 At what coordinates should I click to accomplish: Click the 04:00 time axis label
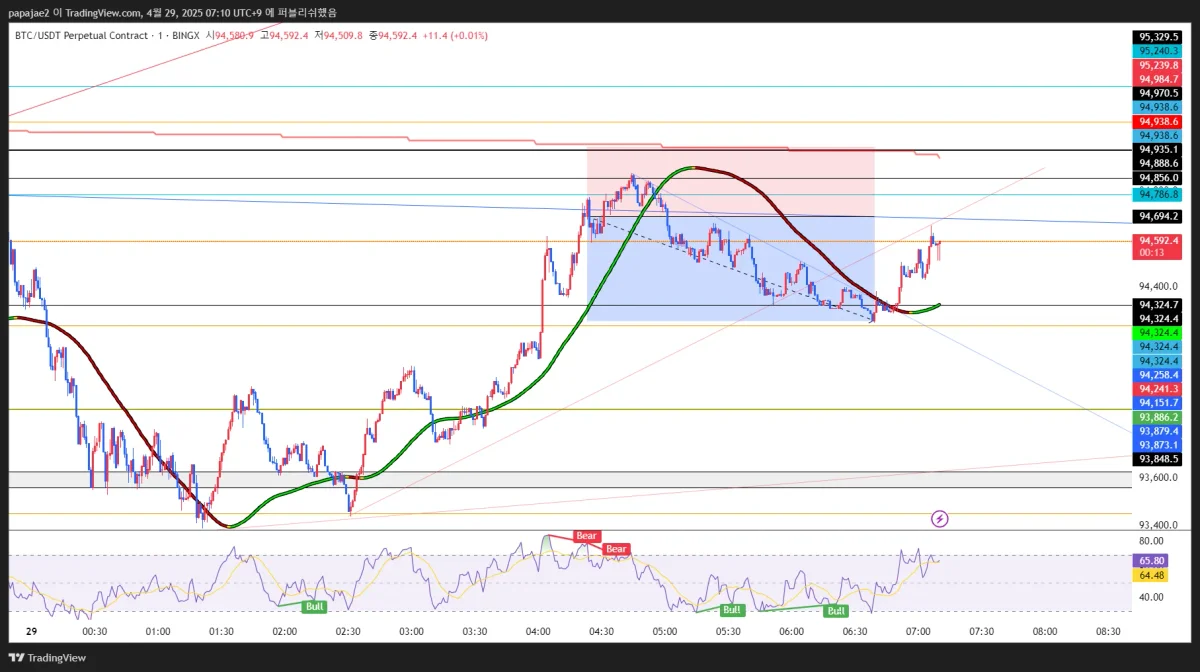[x=538, y=632]
